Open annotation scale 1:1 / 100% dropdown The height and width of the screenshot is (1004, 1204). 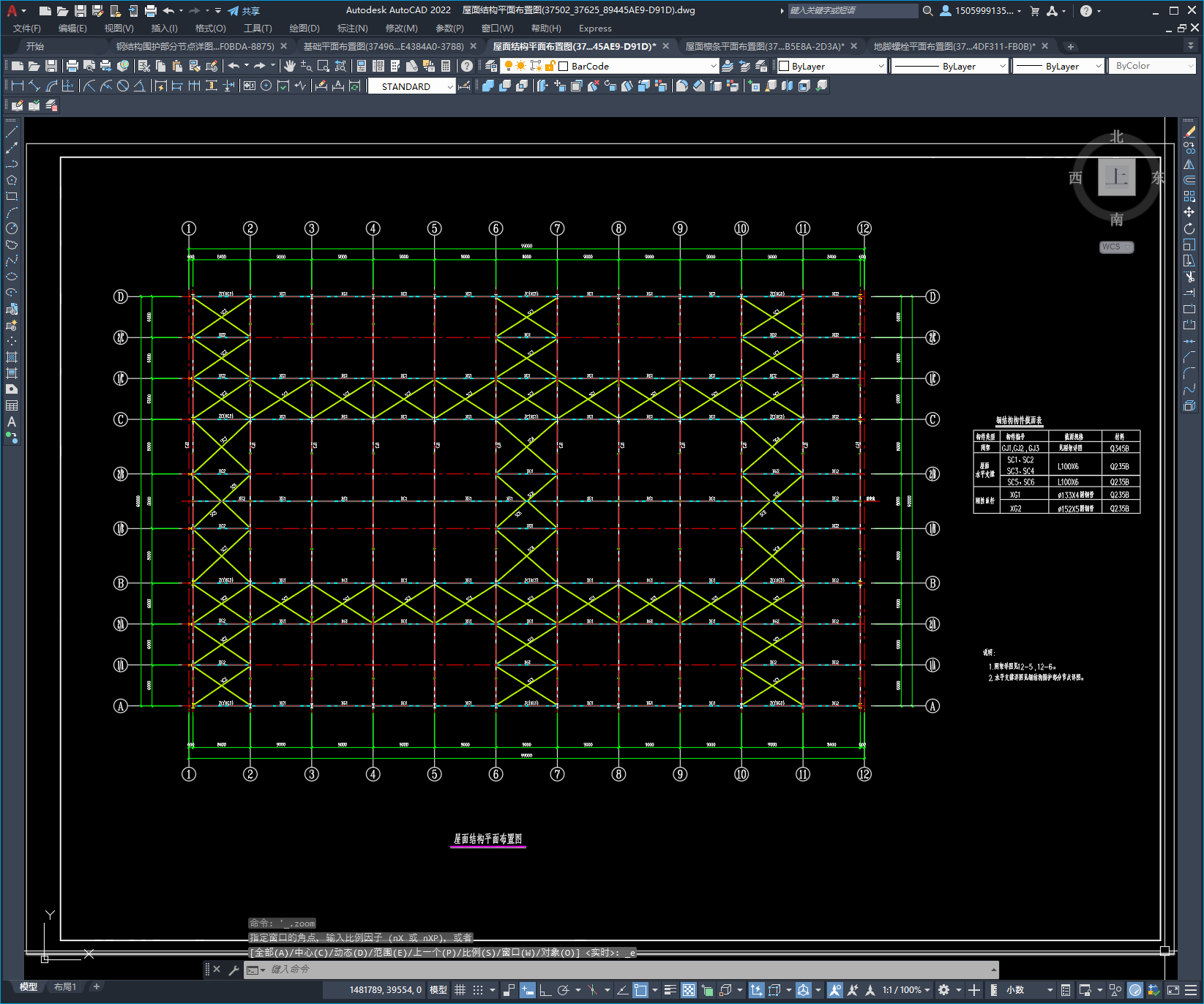click(906, 990)
